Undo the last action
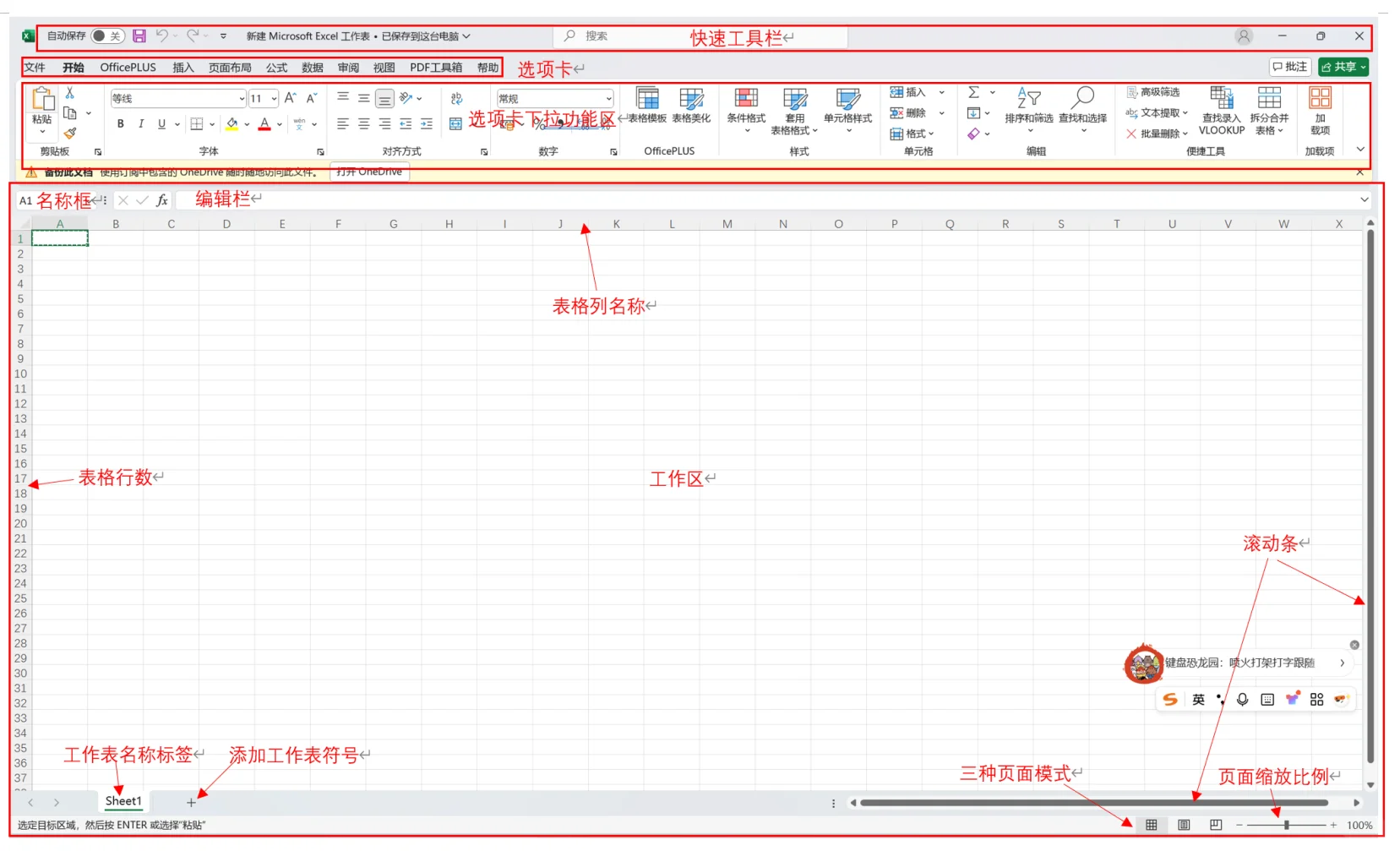 tap(161, 35)
